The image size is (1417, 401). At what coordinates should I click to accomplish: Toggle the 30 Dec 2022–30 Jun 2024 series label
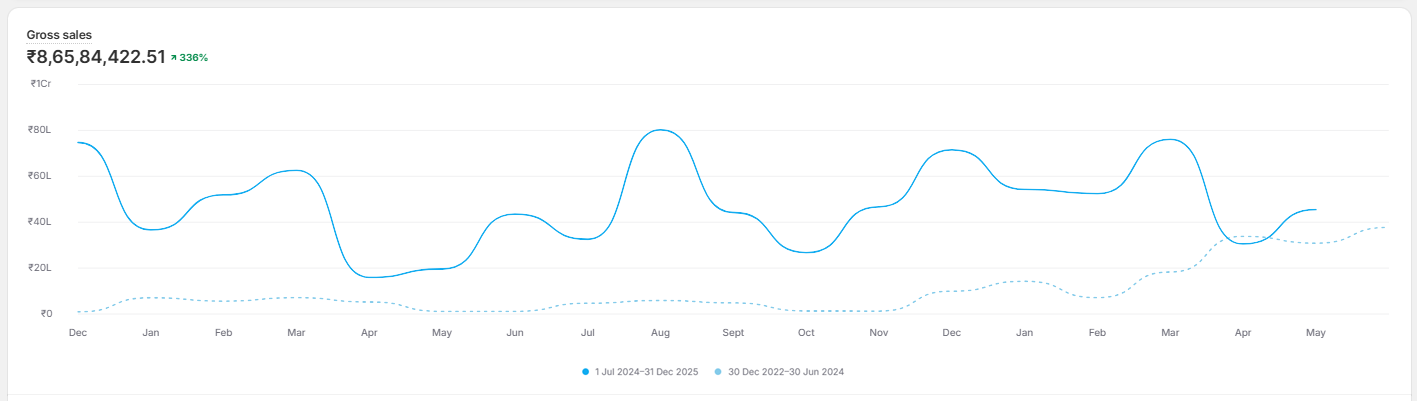(785, 372)
